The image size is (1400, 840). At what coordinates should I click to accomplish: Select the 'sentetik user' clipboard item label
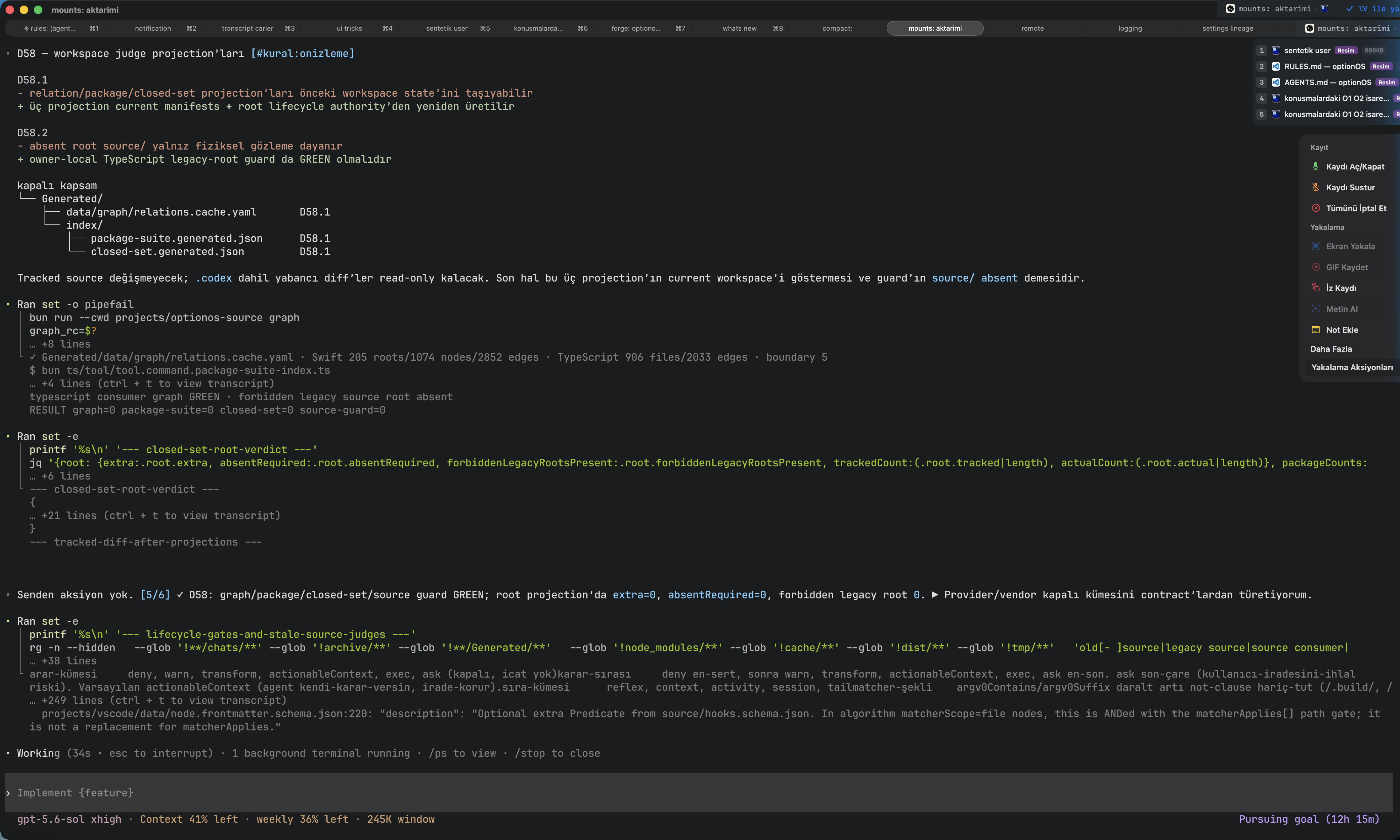(x=1307, y=50)
